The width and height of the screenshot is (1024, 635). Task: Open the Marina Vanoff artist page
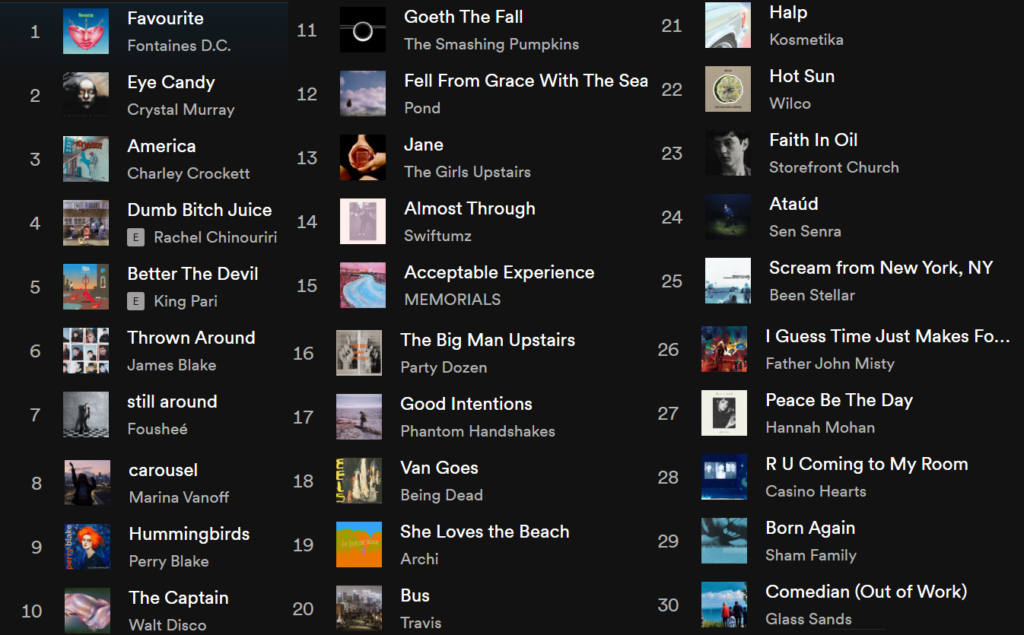click(x=178, y=497)
